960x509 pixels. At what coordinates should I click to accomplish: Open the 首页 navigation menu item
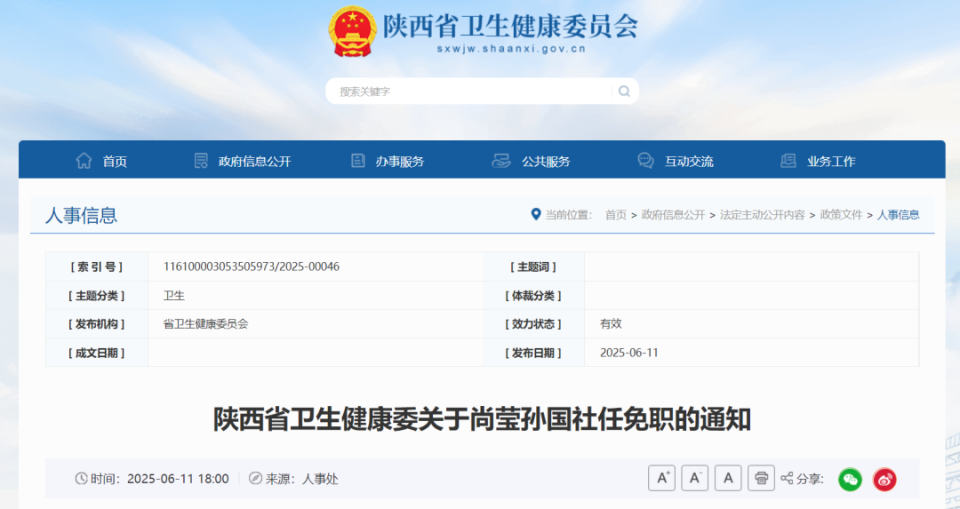coord(114,161)
